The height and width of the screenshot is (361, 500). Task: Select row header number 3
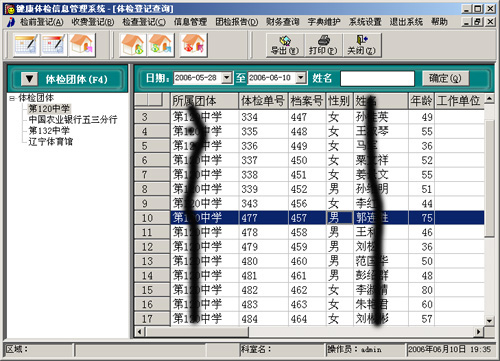pos(152,117)
